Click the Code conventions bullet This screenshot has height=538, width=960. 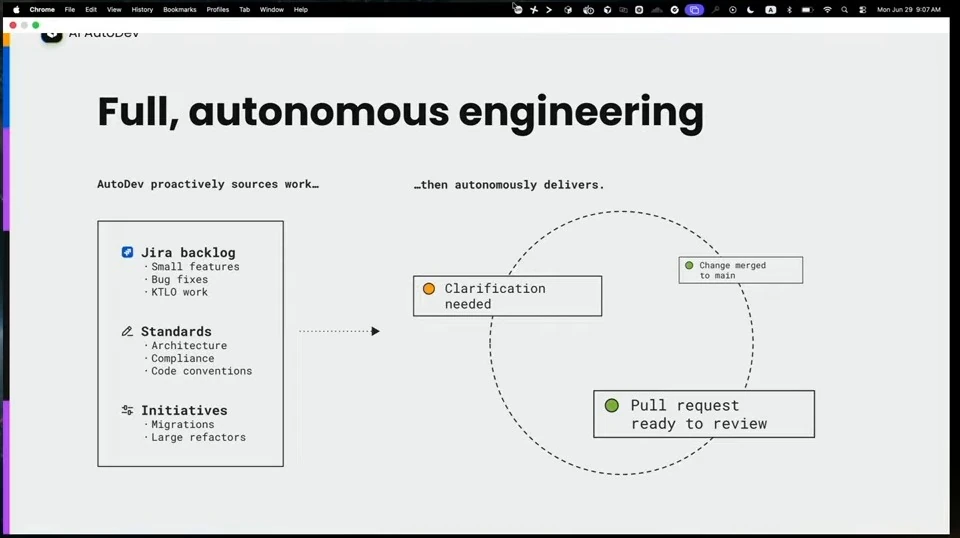pos(201,371)
